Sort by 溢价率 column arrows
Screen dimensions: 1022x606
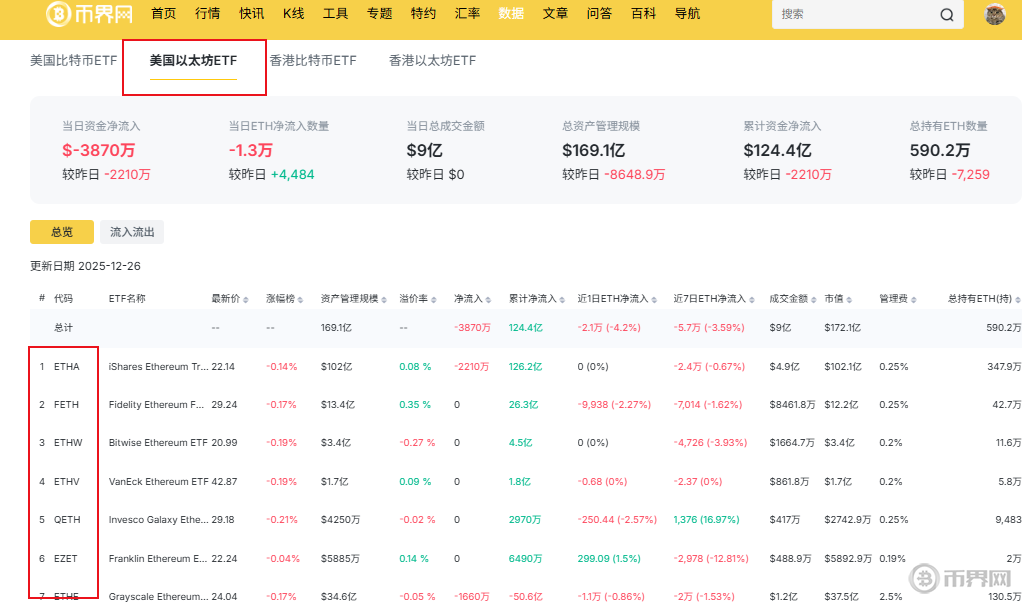click(x=433, y=299)
